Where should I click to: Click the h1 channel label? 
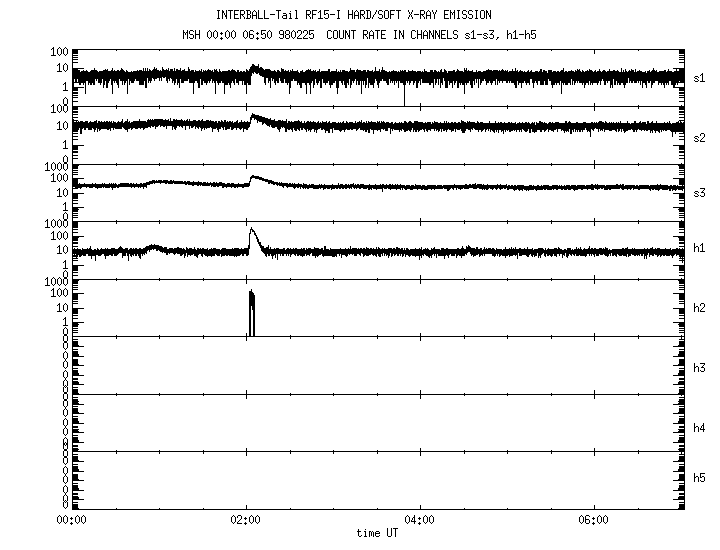(700, 248)
